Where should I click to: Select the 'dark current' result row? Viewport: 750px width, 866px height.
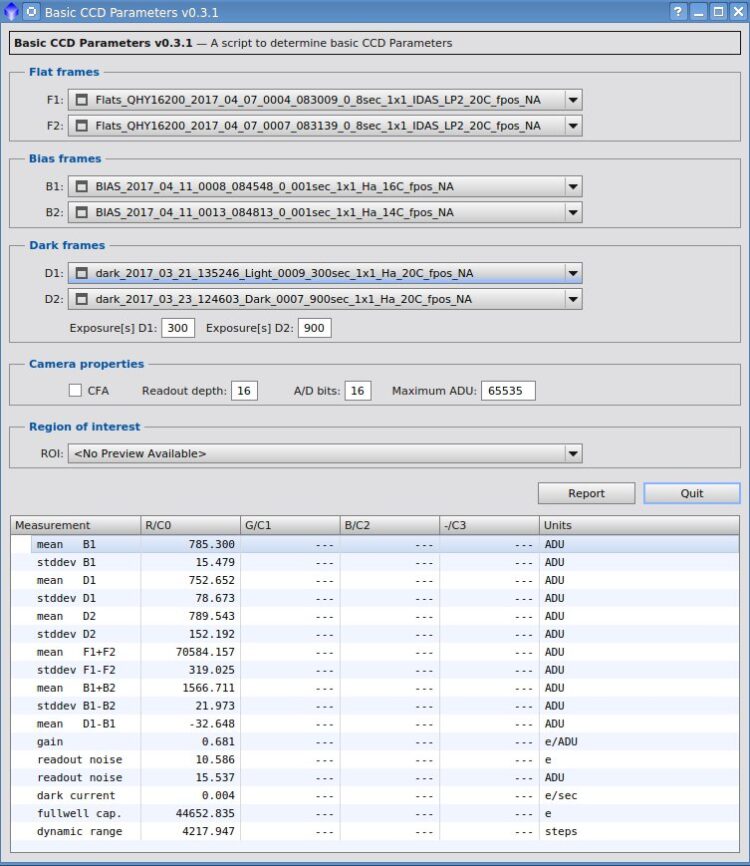(375, 795)
